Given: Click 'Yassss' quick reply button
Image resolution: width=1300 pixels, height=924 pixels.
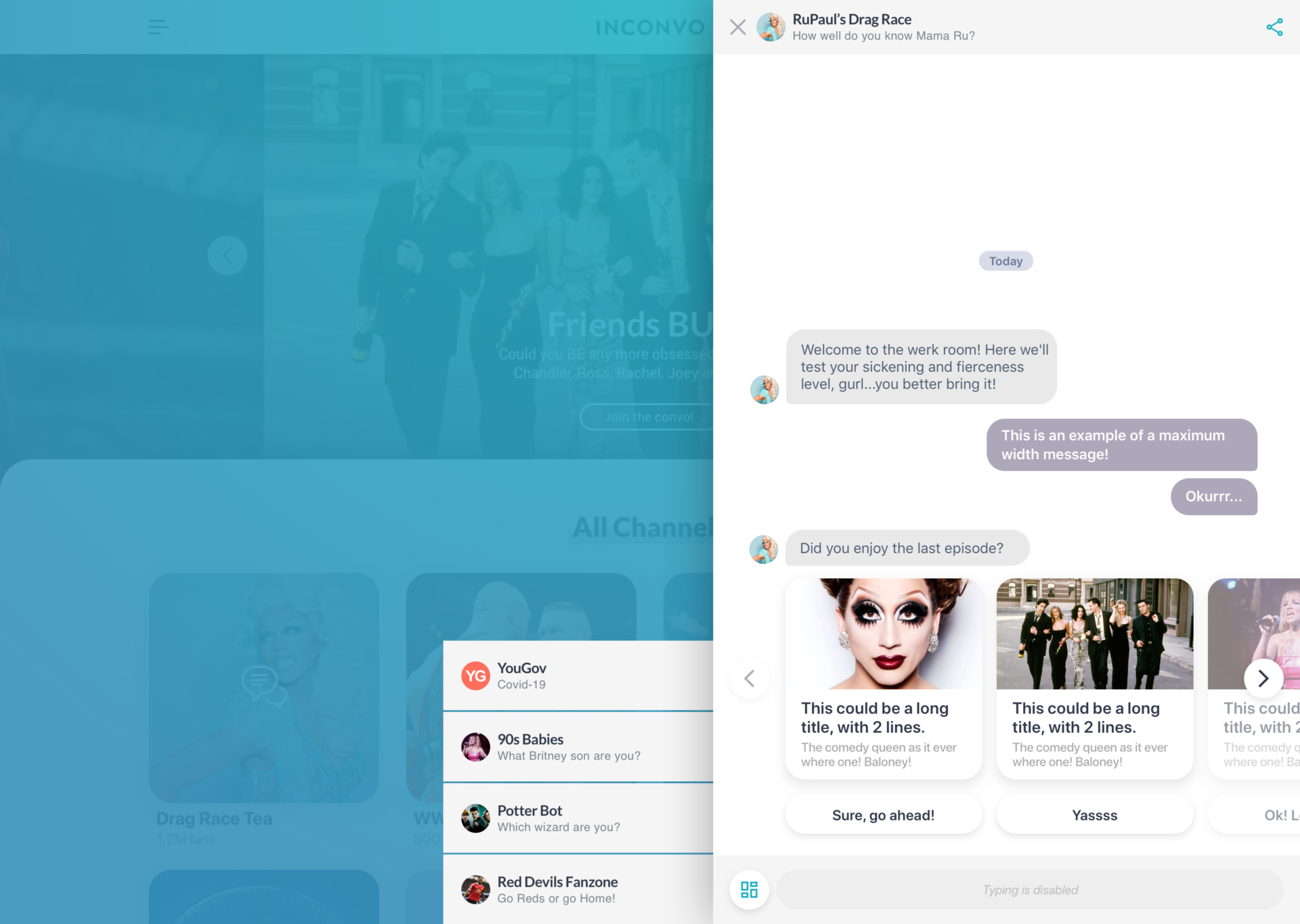Looking at the screenshot, I should (x=1094, y=815).
